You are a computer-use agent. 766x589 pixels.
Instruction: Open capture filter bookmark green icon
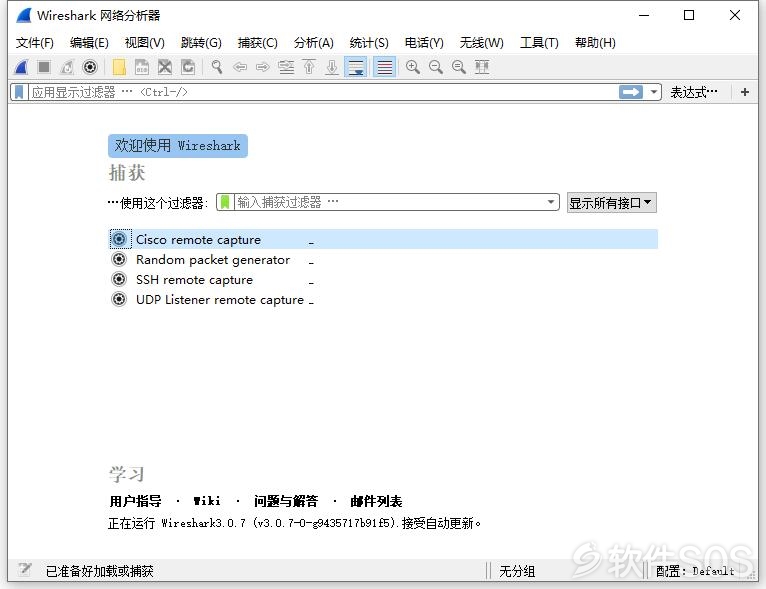tap(225, 202)
